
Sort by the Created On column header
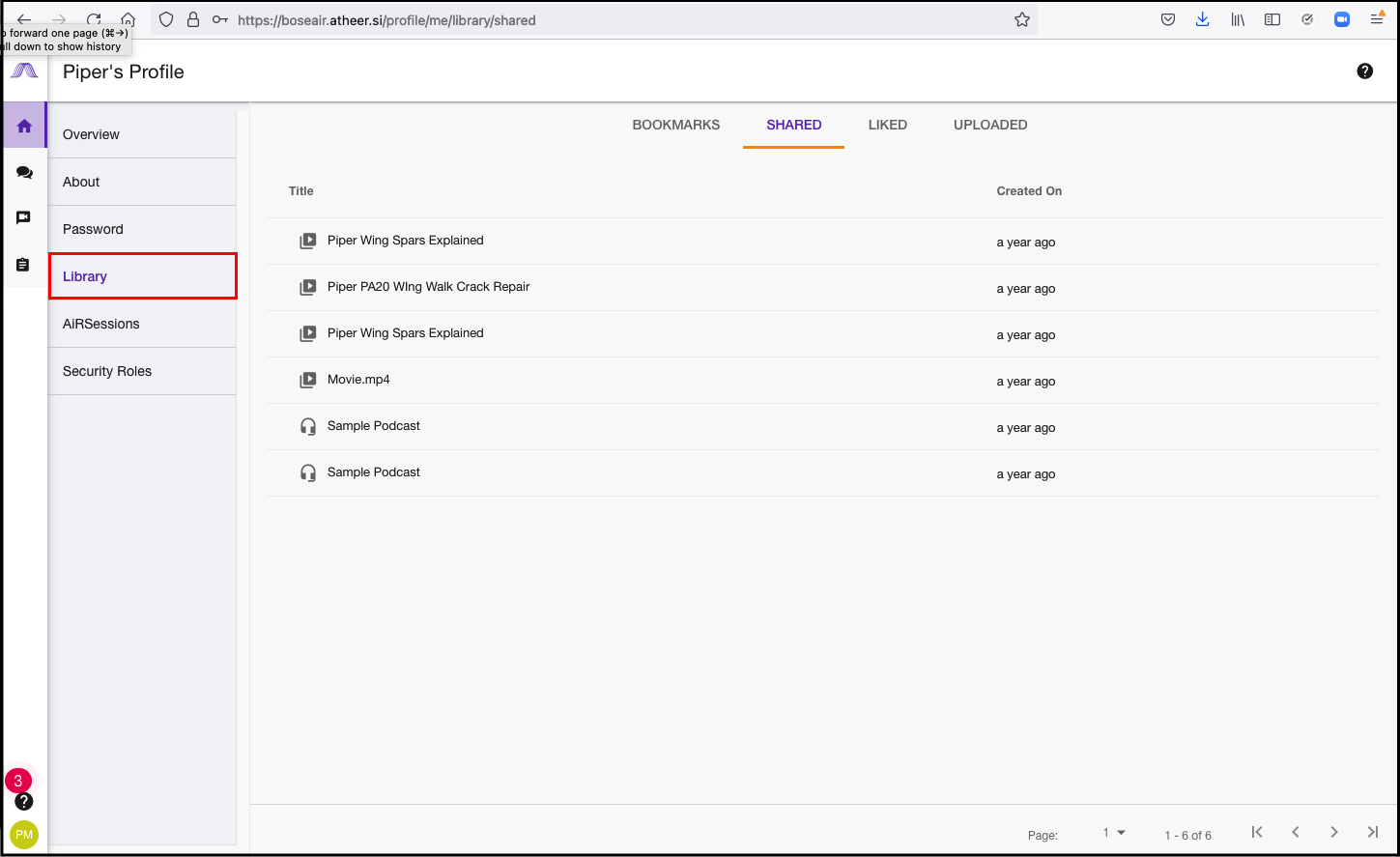tap(1029, 191)
